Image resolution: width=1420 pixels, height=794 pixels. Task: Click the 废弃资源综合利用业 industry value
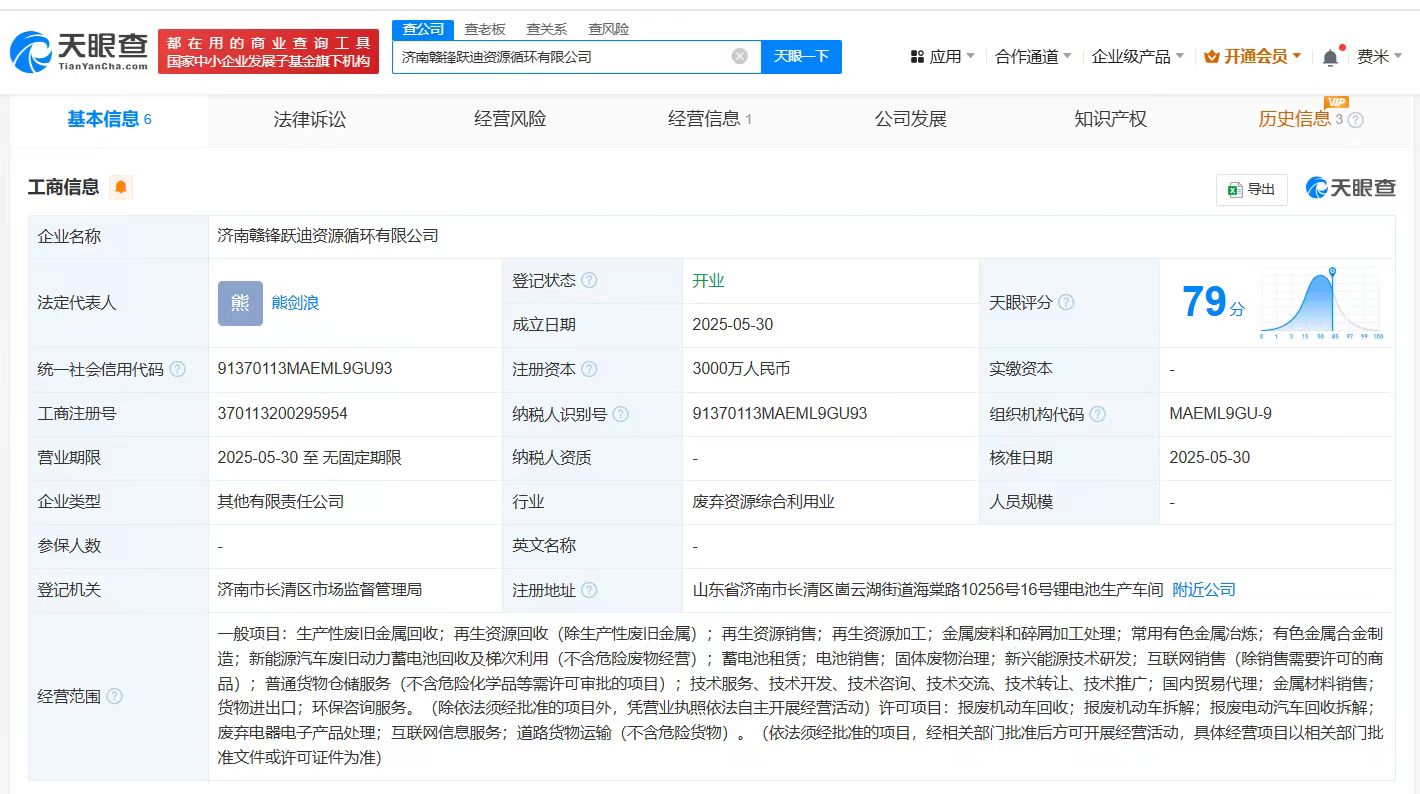(764, 502)
